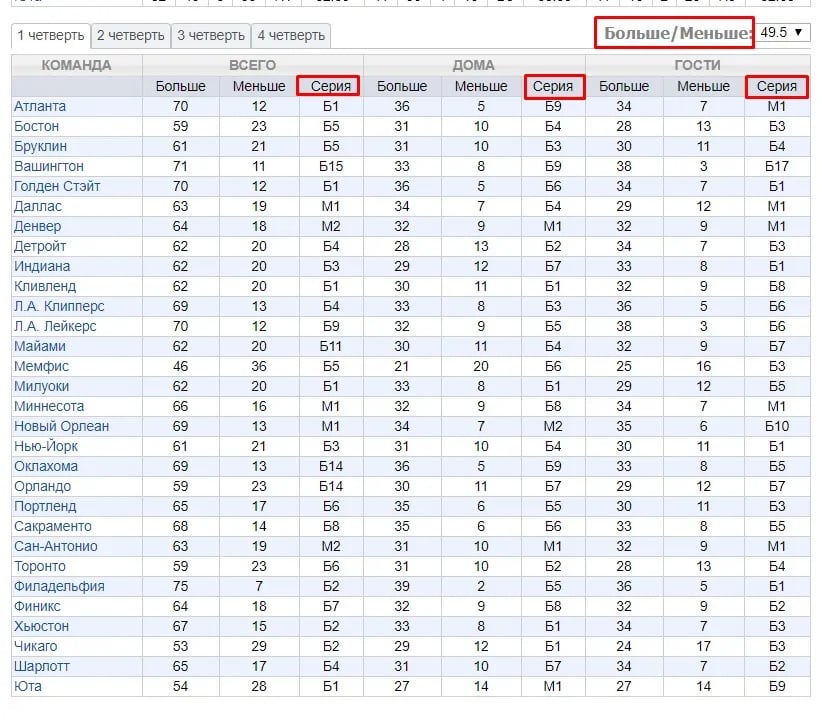Image resolution: width=822 pixels, height=722 pixels.
Task: Open the Бостон team link
Action: tap(36, 126)
